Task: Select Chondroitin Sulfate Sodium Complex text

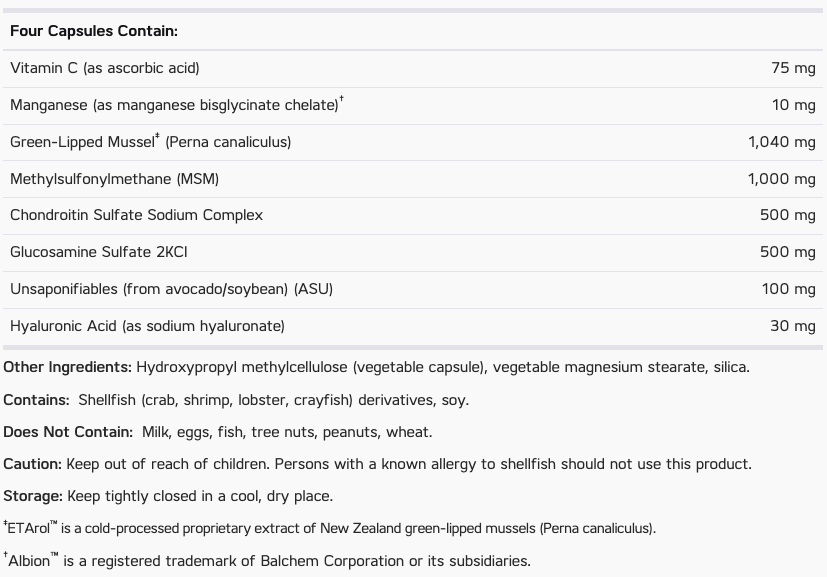Action: click(137, 215)
